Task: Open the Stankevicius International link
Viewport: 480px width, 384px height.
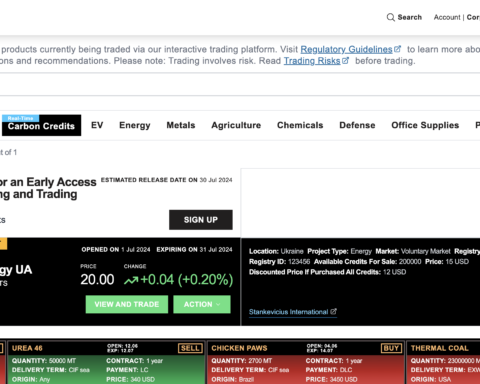Action: [x=288, y=312]
